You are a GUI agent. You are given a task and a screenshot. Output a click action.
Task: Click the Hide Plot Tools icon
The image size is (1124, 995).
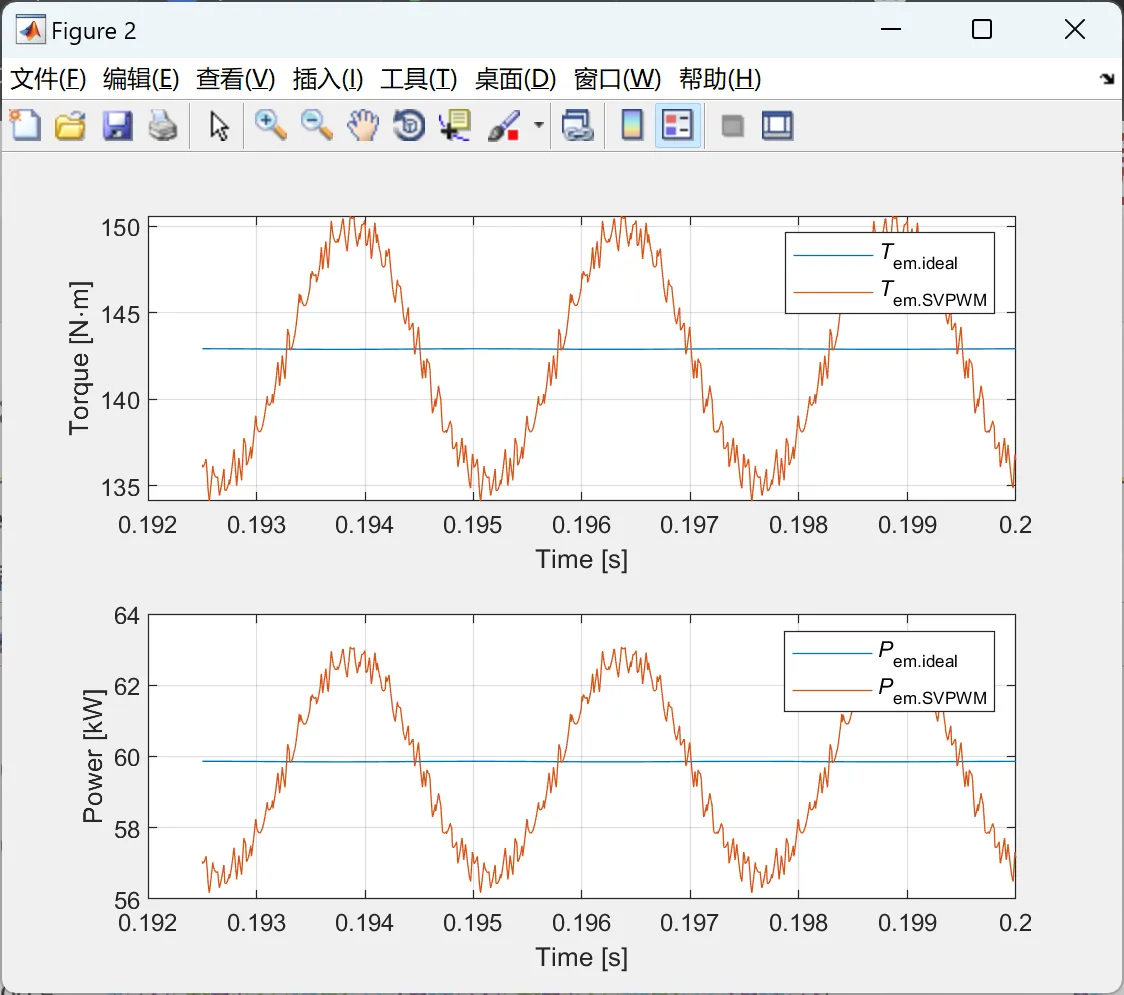pyautogui.click(x=732, y=127)
